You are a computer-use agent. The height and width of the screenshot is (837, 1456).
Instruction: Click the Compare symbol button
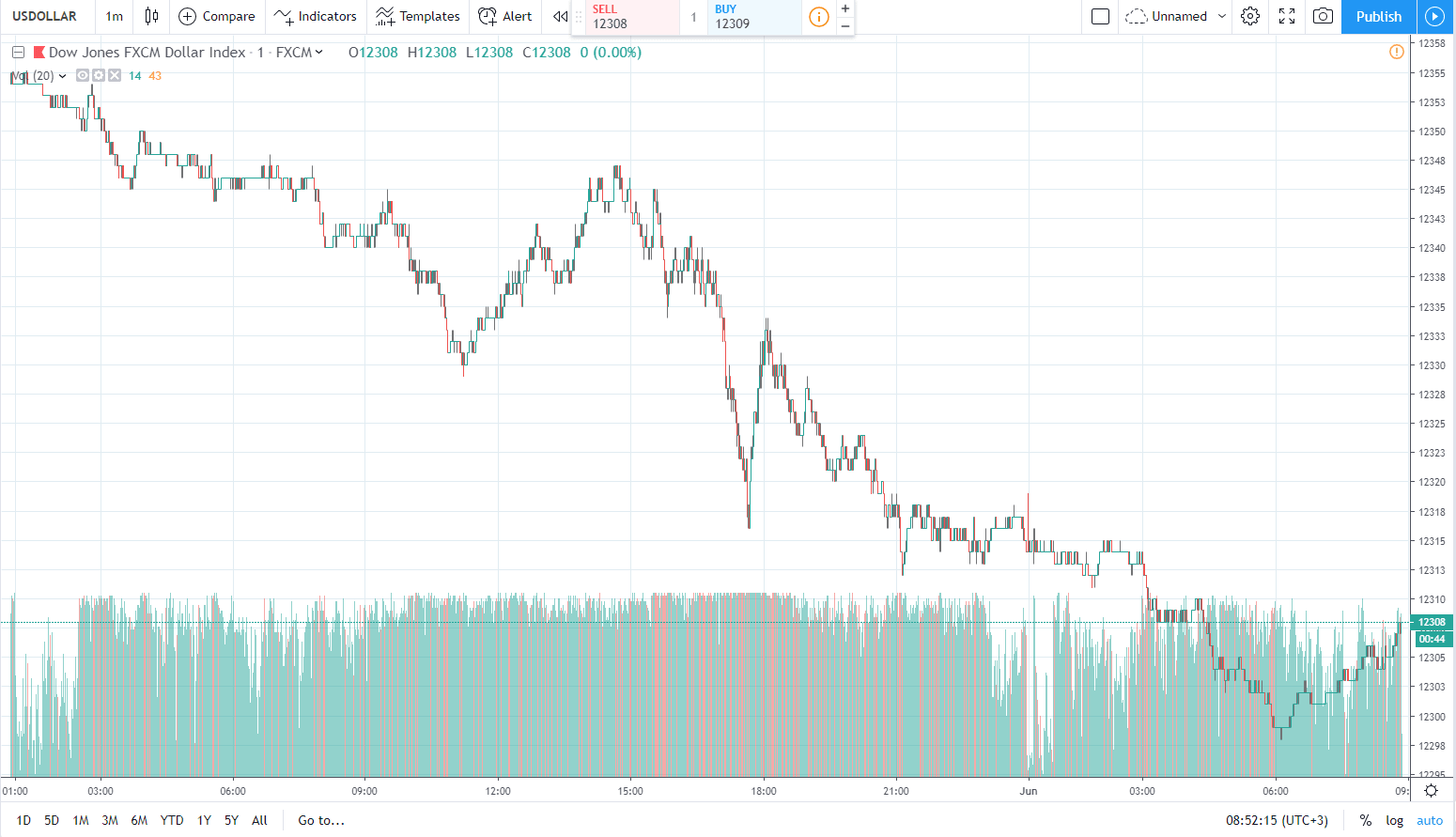pyautogui.click(x=217, y=16)
